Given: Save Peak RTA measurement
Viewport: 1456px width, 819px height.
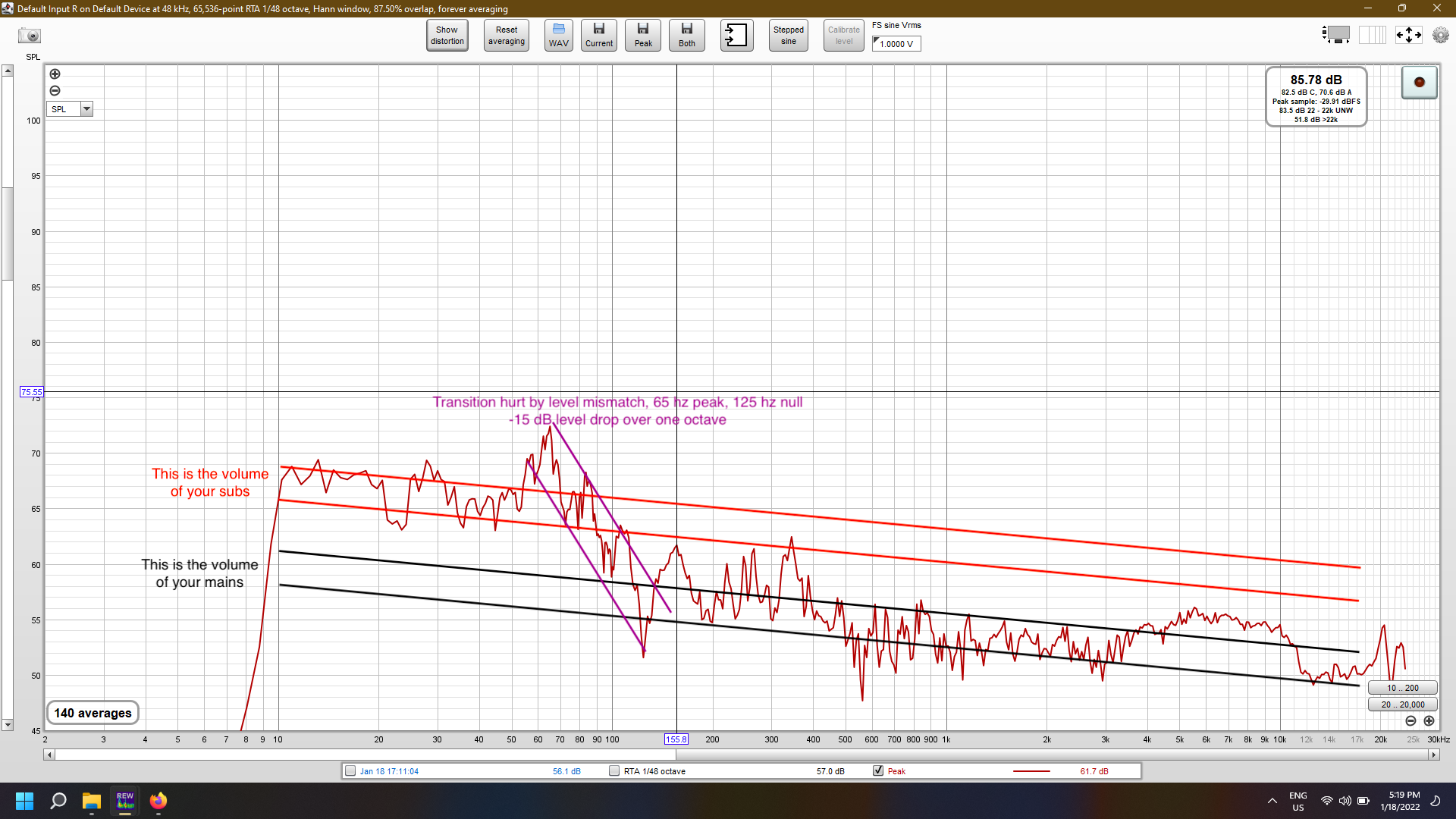Looking at the screenshot, I should point(643,36).
